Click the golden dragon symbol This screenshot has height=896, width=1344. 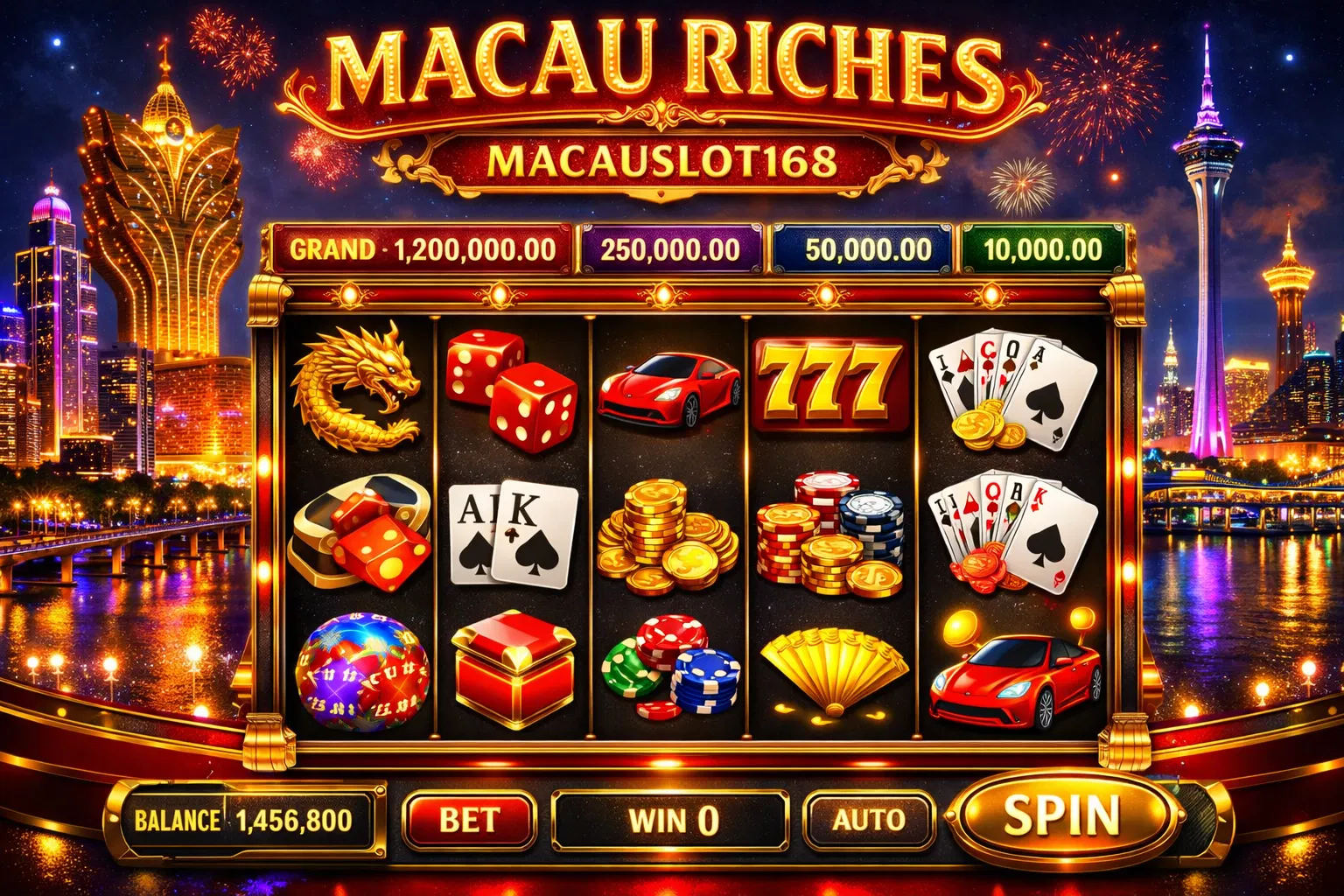(x=356, y=385)
